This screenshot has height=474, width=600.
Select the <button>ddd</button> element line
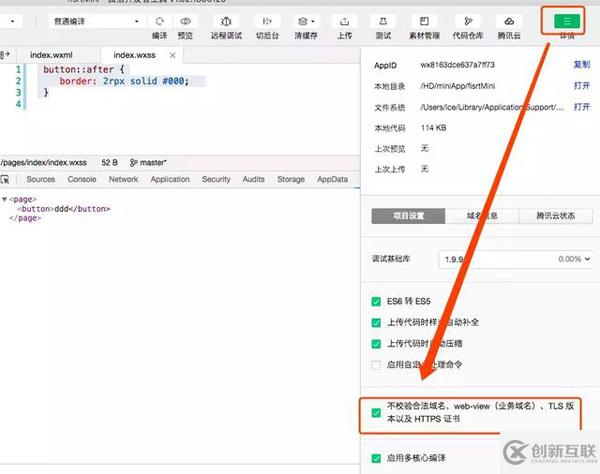[64, 209]
